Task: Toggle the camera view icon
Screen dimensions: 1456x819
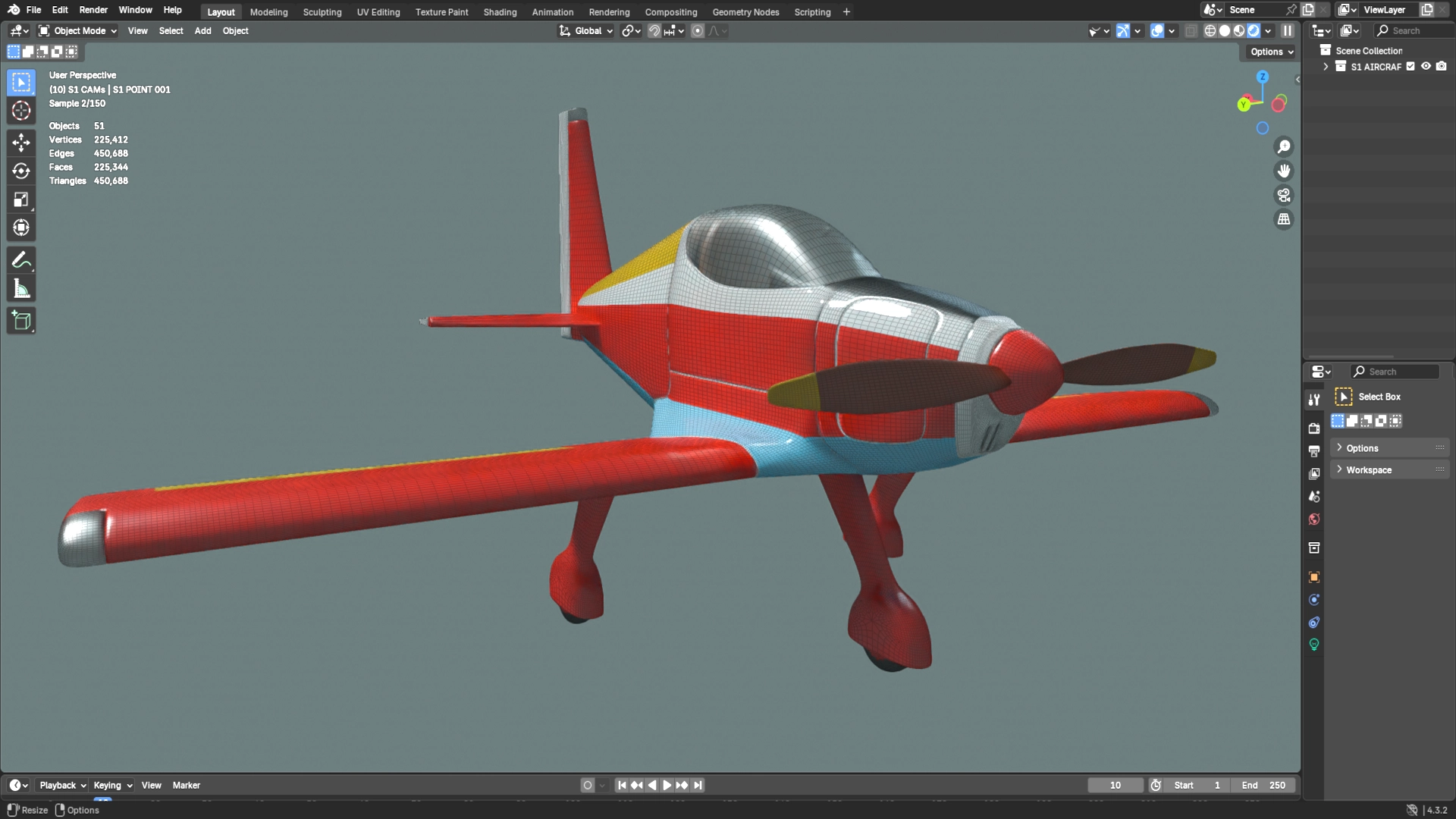Action: pos(1283,195)
